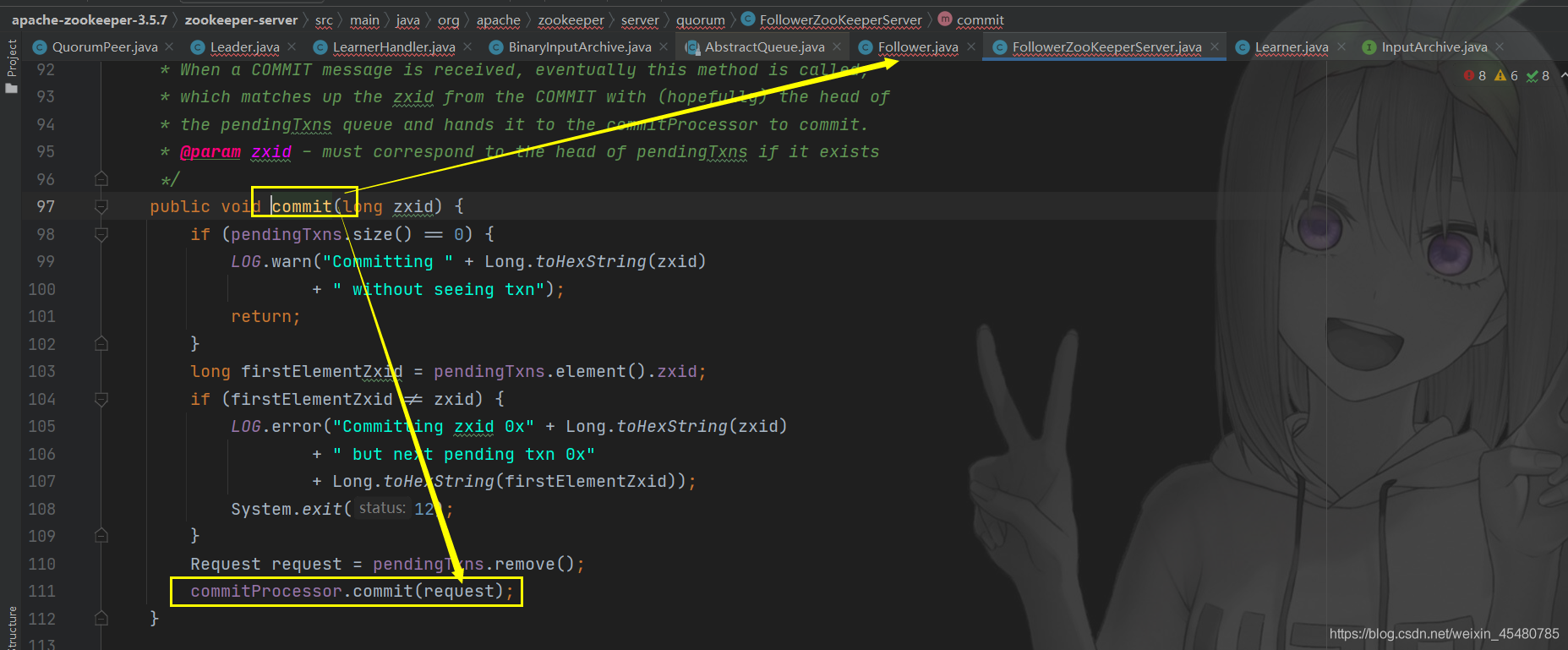Navigate to apache-zookeeper-3.5.7 in breadcrumb
1568x650 pixels.
click(x=90, y=19)
